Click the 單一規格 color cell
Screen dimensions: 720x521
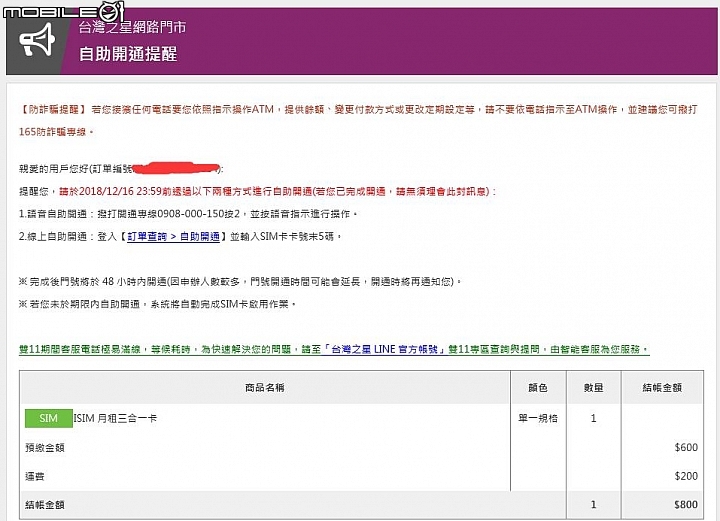pos(538,418)
